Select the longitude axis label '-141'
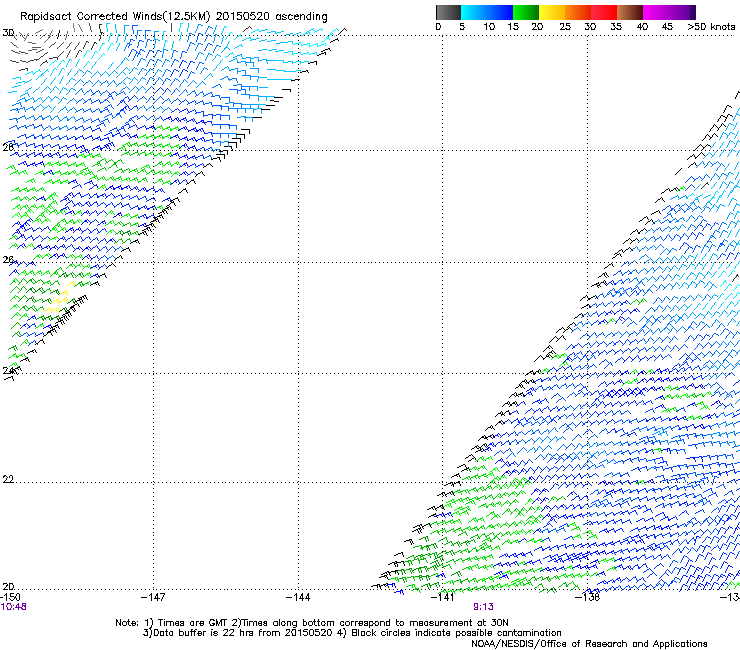Viewport: 740px width, 650px height. 443,597
